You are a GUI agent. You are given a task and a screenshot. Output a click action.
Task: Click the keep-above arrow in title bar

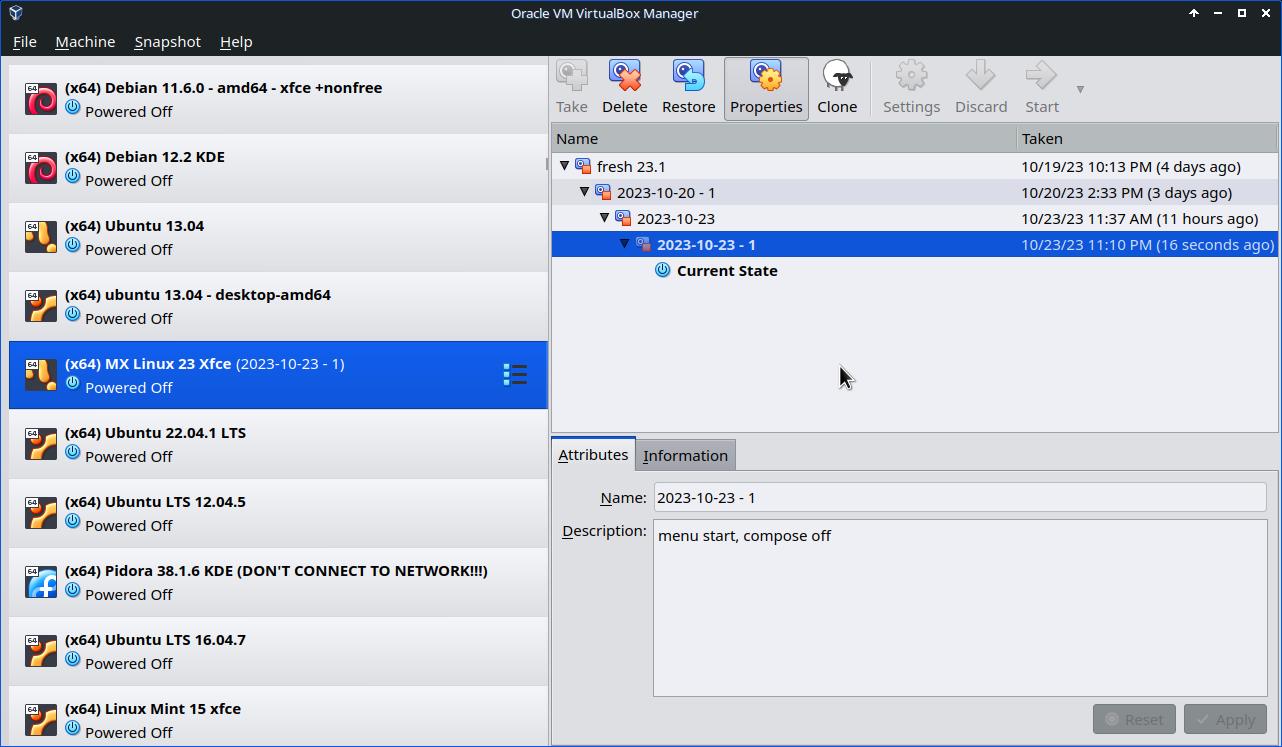tap(1194, 13)
